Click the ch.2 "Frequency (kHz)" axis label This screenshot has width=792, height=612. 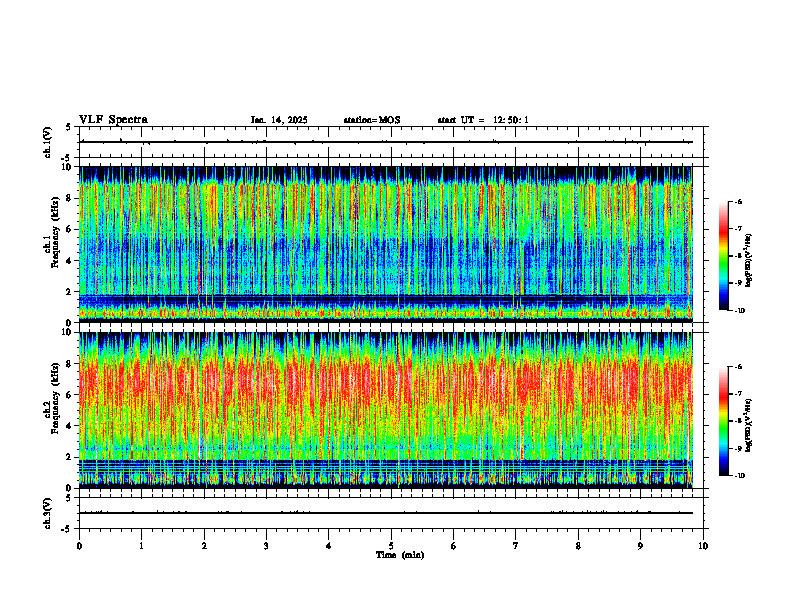coord(55,398)
